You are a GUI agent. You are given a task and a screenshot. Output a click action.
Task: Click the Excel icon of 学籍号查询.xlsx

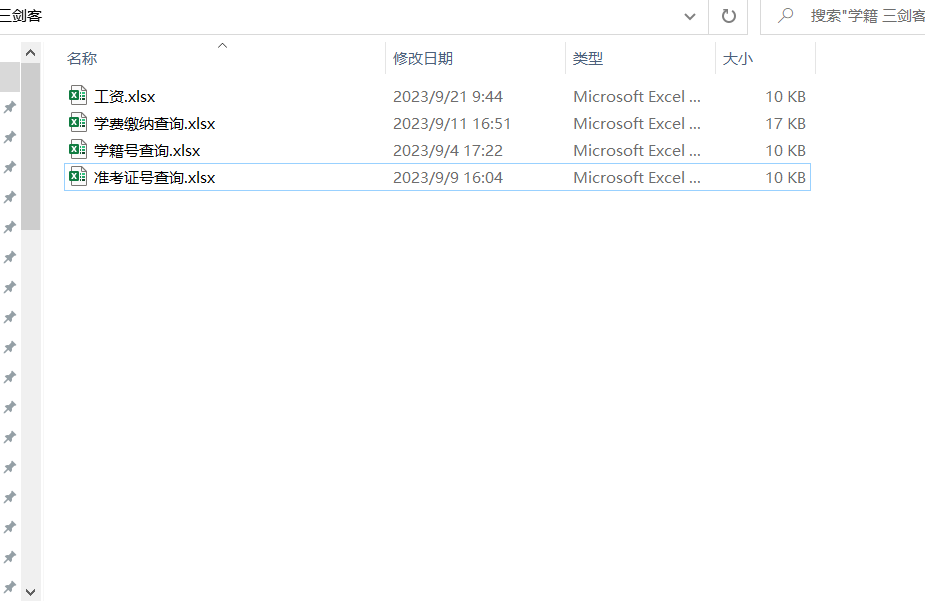[78, 150]
